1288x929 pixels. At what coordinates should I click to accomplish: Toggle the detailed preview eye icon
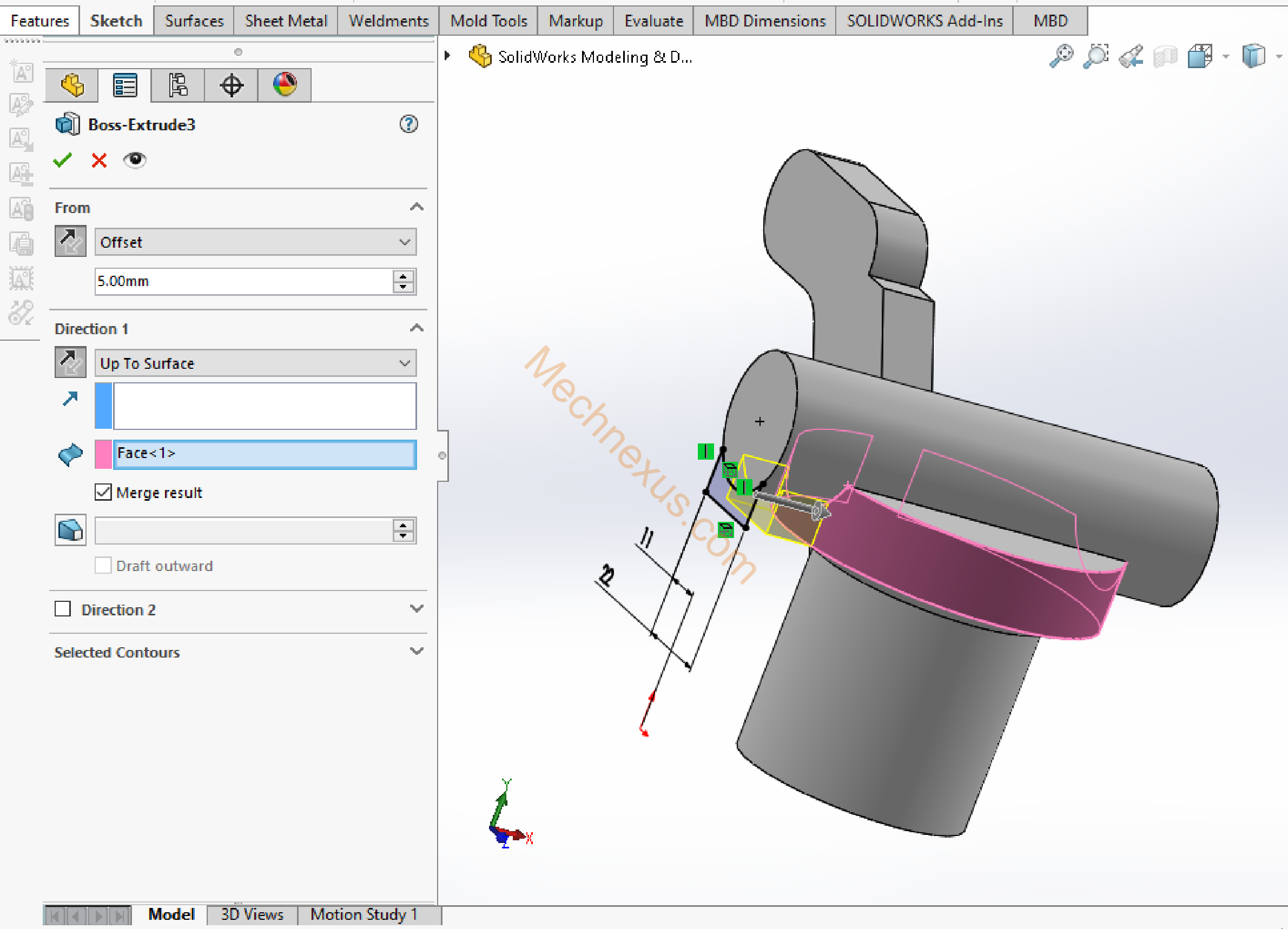point(135,160)
